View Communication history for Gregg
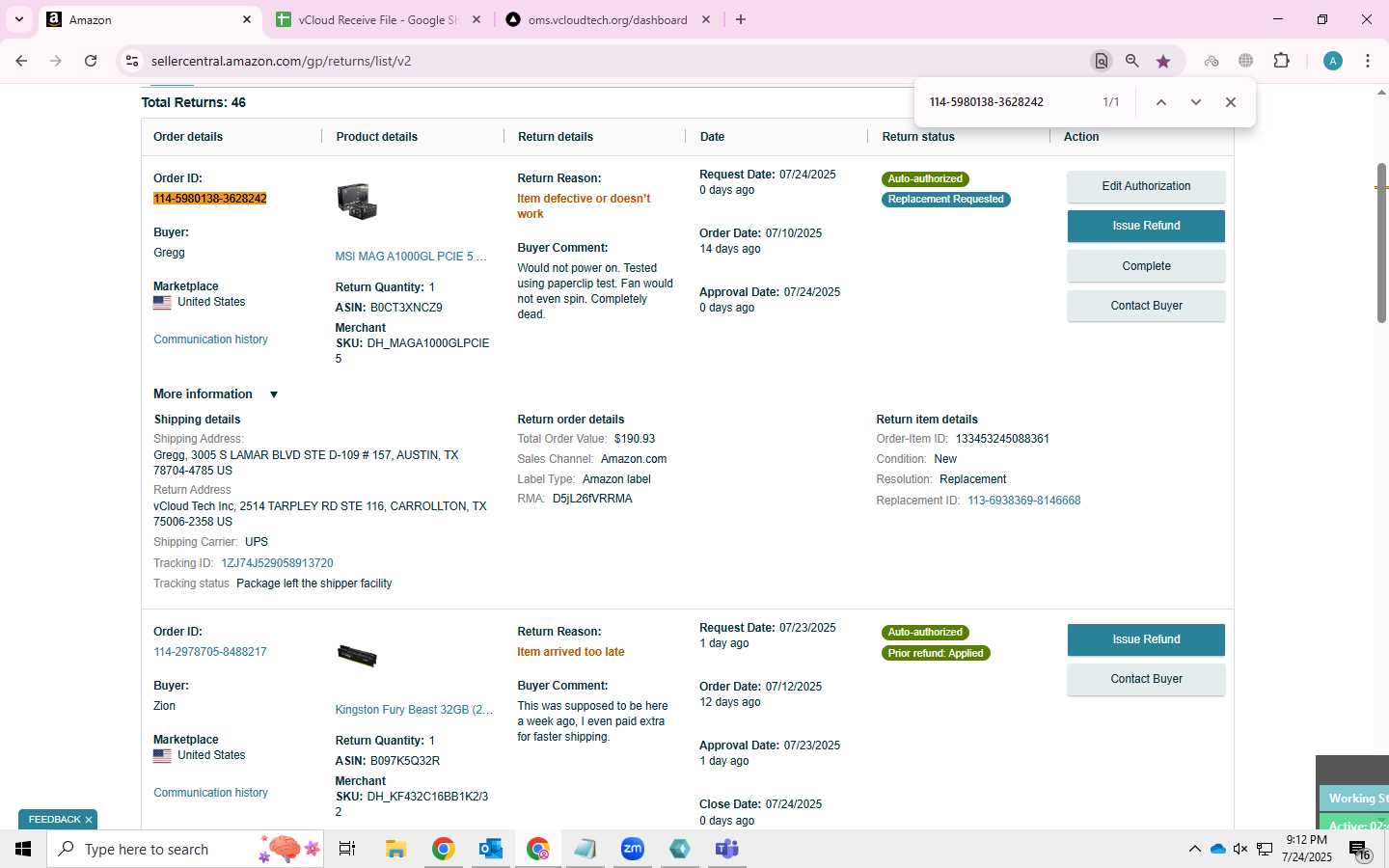 pos(210,339)
